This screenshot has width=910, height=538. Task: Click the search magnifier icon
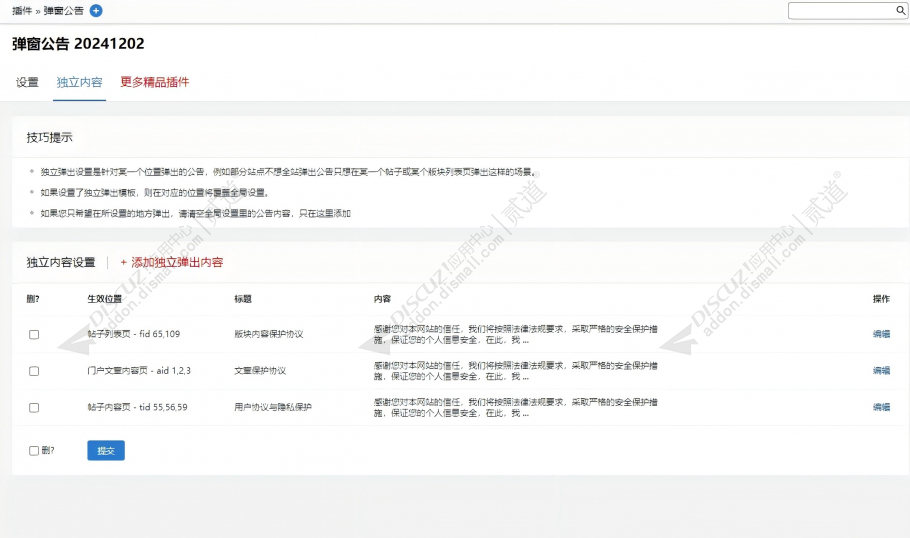tap(901, 10)
